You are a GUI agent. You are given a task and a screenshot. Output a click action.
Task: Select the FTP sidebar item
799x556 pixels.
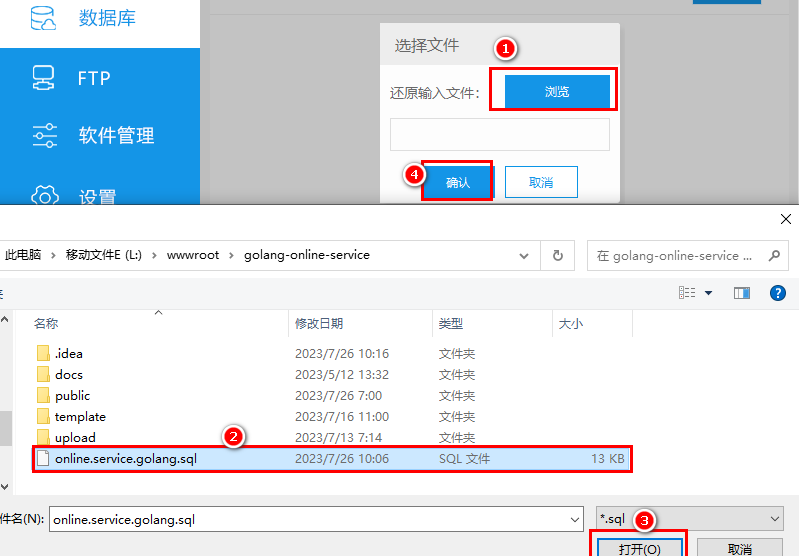coord(93,78)
